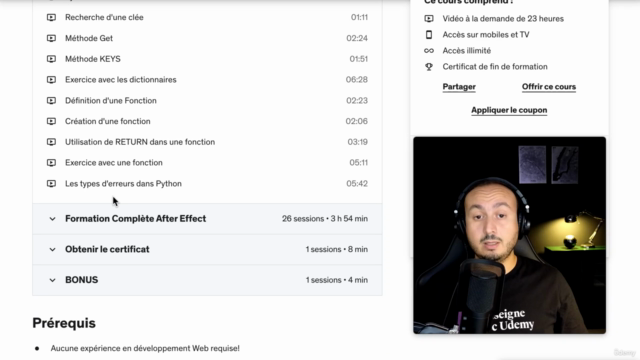Image resolution: width=640 pixels, height=360 pixels.
Task: Click the video-on-demand icon in sidebar
Action: (x=429, y=19)
